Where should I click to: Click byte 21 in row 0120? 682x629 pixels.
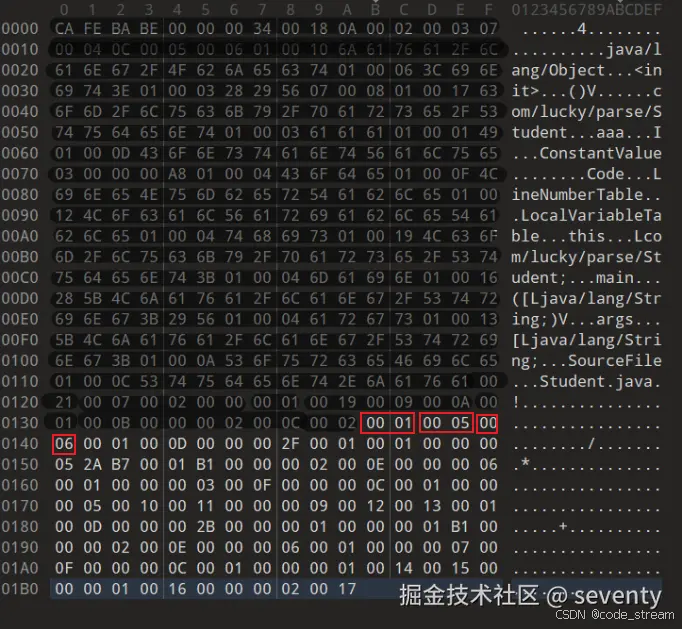point(64,402)
